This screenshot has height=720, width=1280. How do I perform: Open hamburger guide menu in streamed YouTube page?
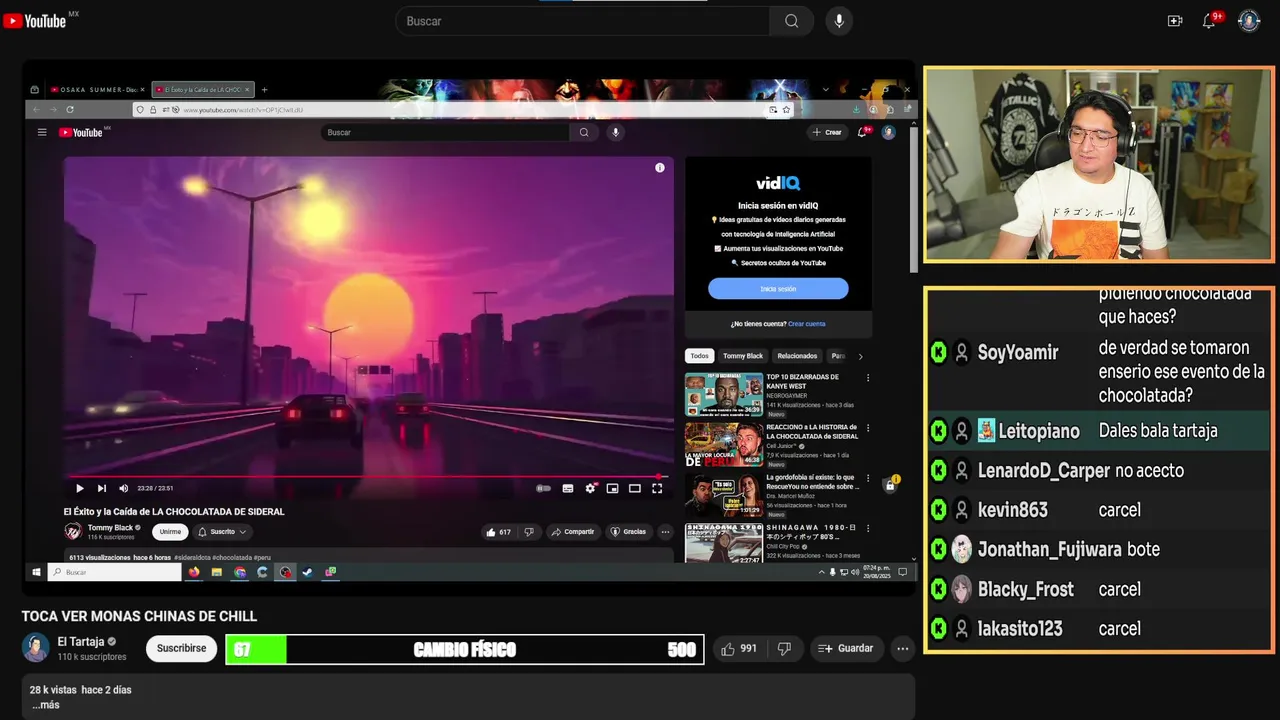coord(42,132)
